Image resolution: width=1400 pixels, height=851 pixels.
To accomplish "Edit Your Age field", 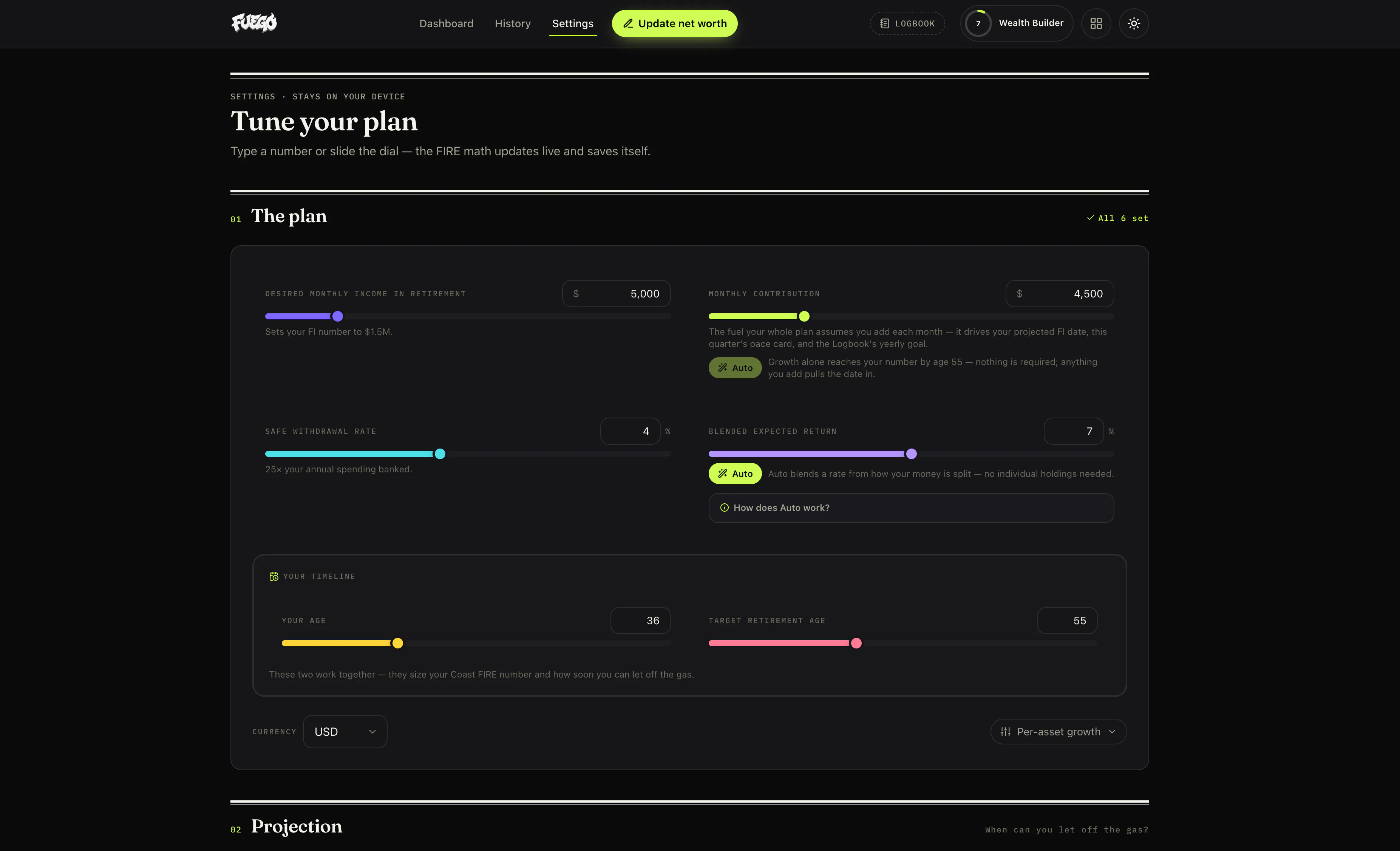I will (640, 621).
